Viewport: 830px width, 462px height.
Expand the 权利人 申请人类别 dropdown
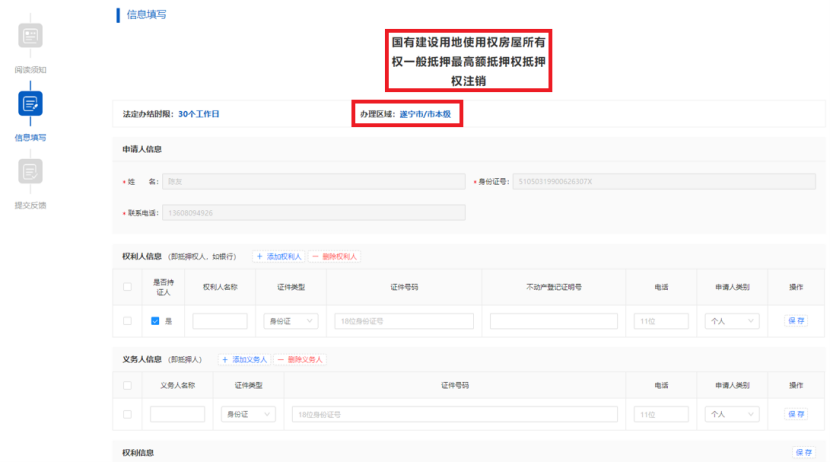[x=729, y=321]
